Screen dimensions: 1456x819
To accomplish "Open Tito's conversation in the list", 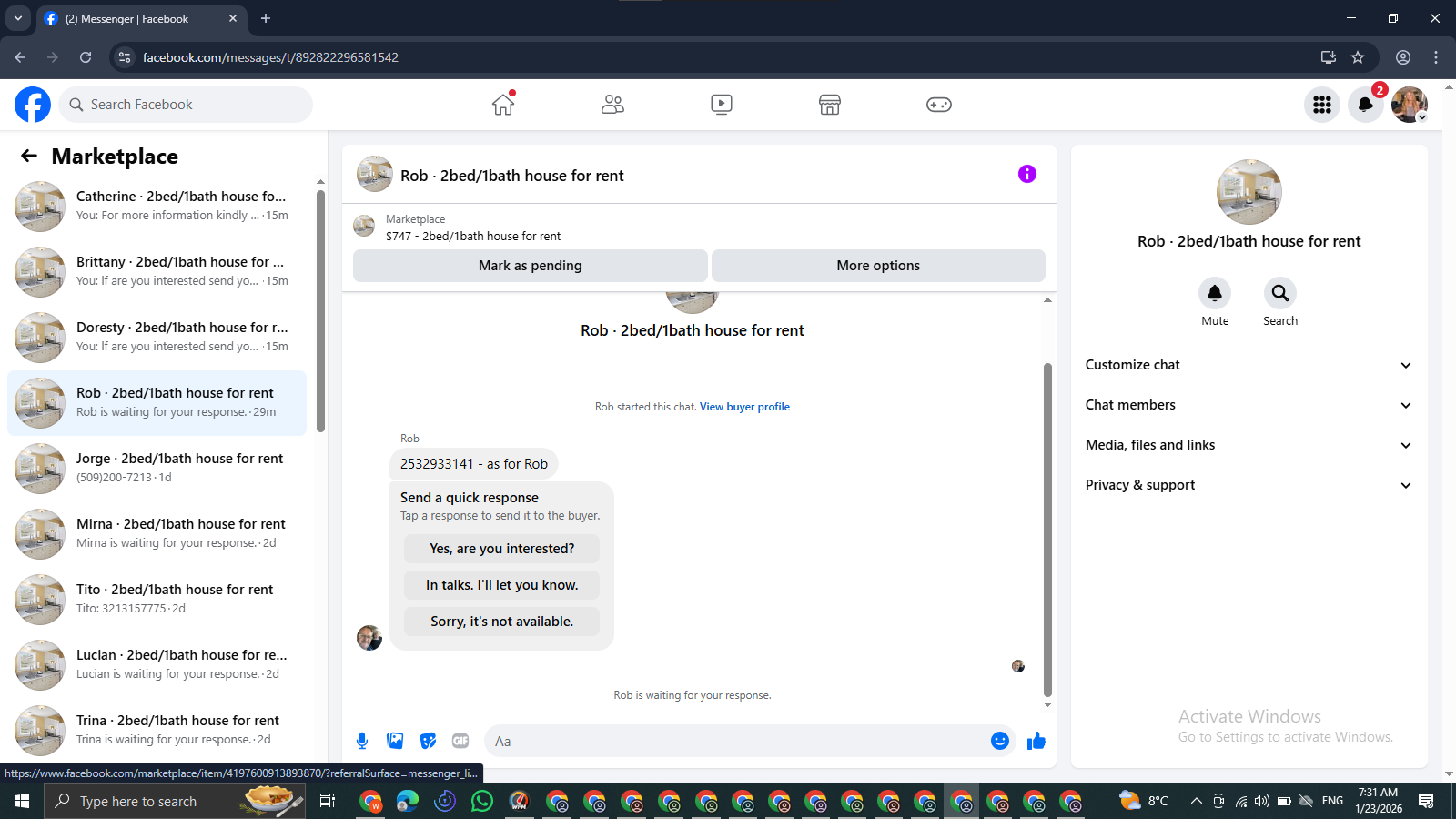I will pyautogui.click(x=157, y=600).
